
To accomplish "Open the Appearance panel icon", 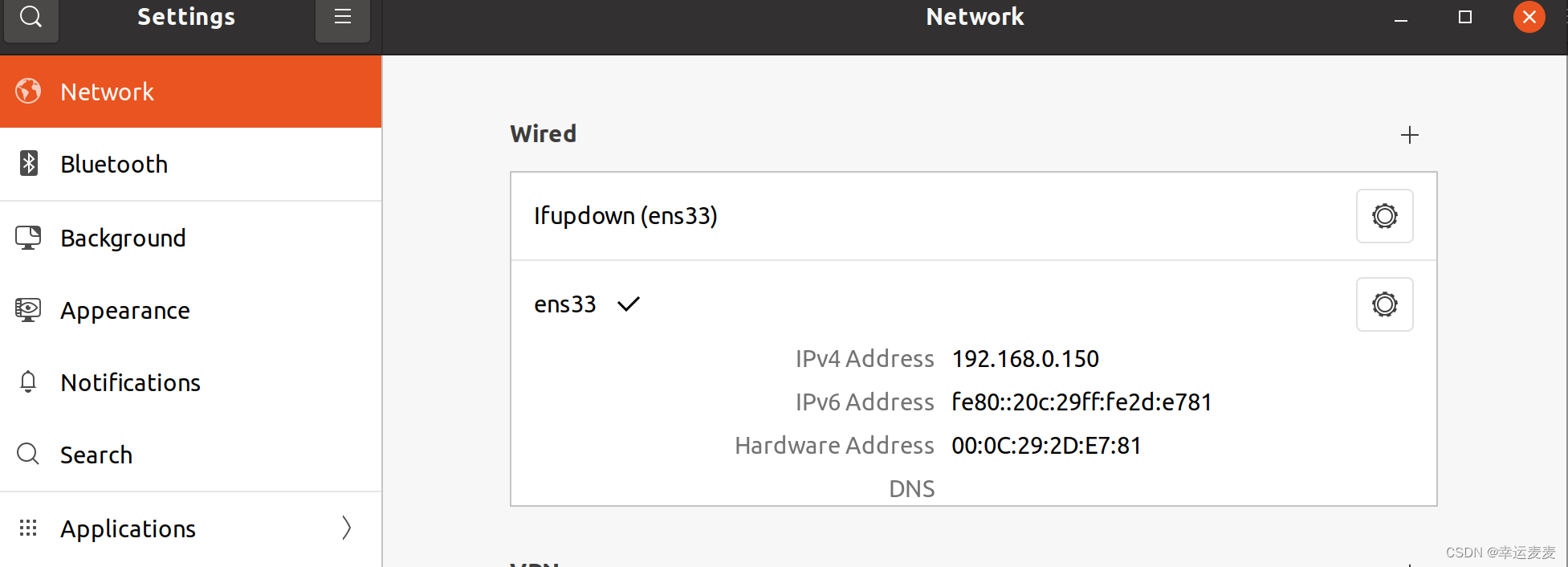I will (x=27, y=310).
